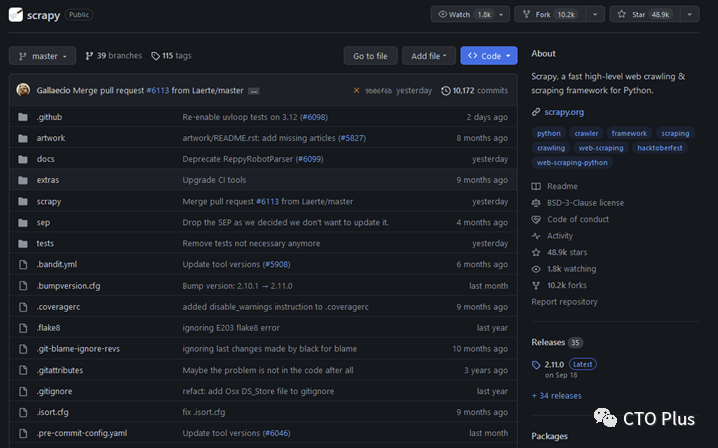Click the license scale icon
Viewport: 718px width, 448px height.
(536, 203)
